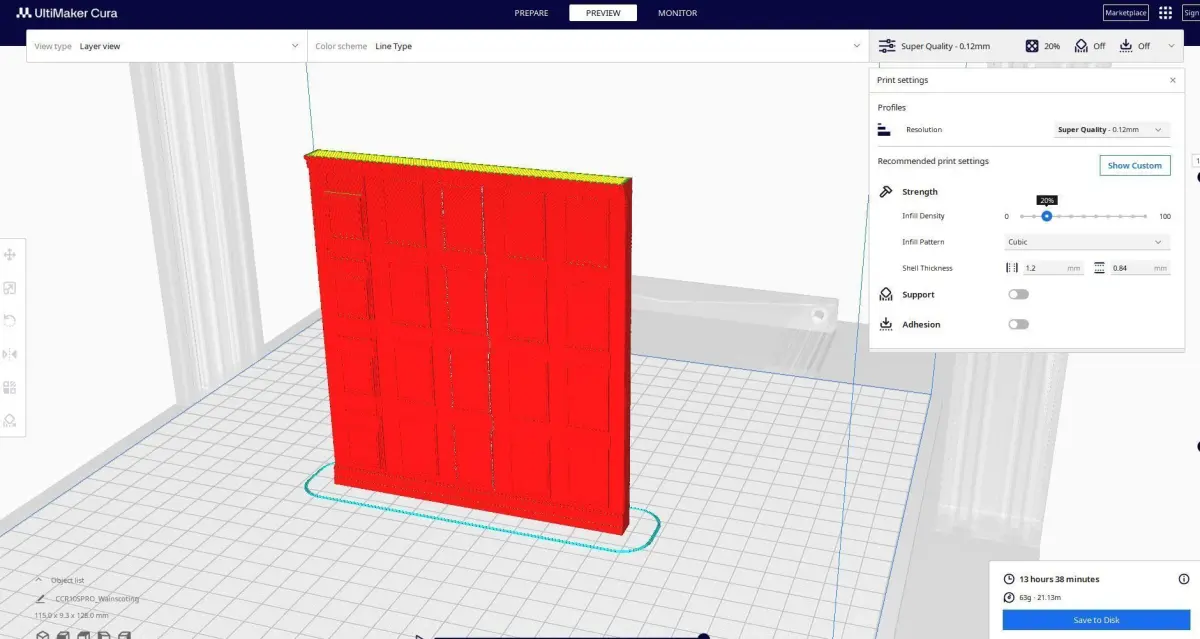1200x639 pixels.
Task: Click the wall thickness 1.2 field
Action: [1053, 268]
